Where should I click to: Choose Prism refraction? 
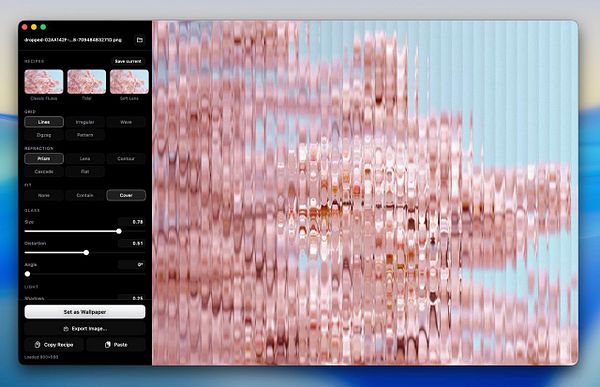tap(44, 158)
